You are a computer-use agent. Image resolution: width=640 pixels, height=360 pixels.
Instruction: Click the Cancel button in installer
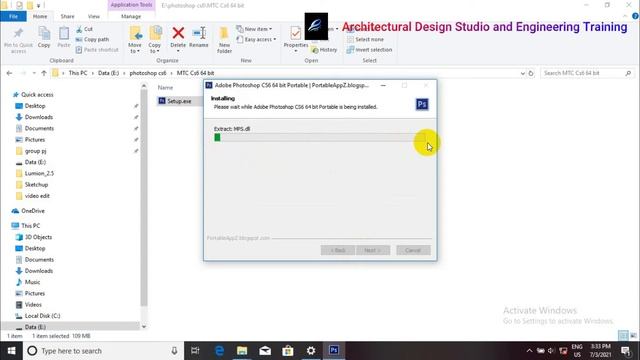click(x=413, y=250)
